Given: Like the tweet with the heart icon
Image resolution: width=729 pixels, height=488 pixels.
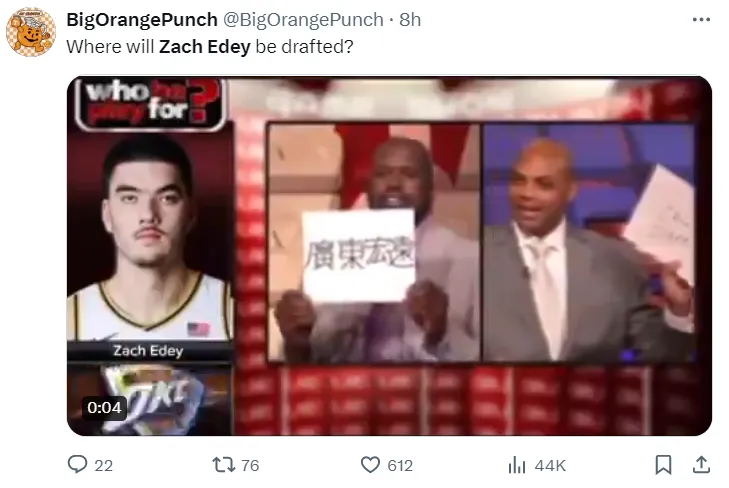Looking at the screenshot, I should coord(370,464).
